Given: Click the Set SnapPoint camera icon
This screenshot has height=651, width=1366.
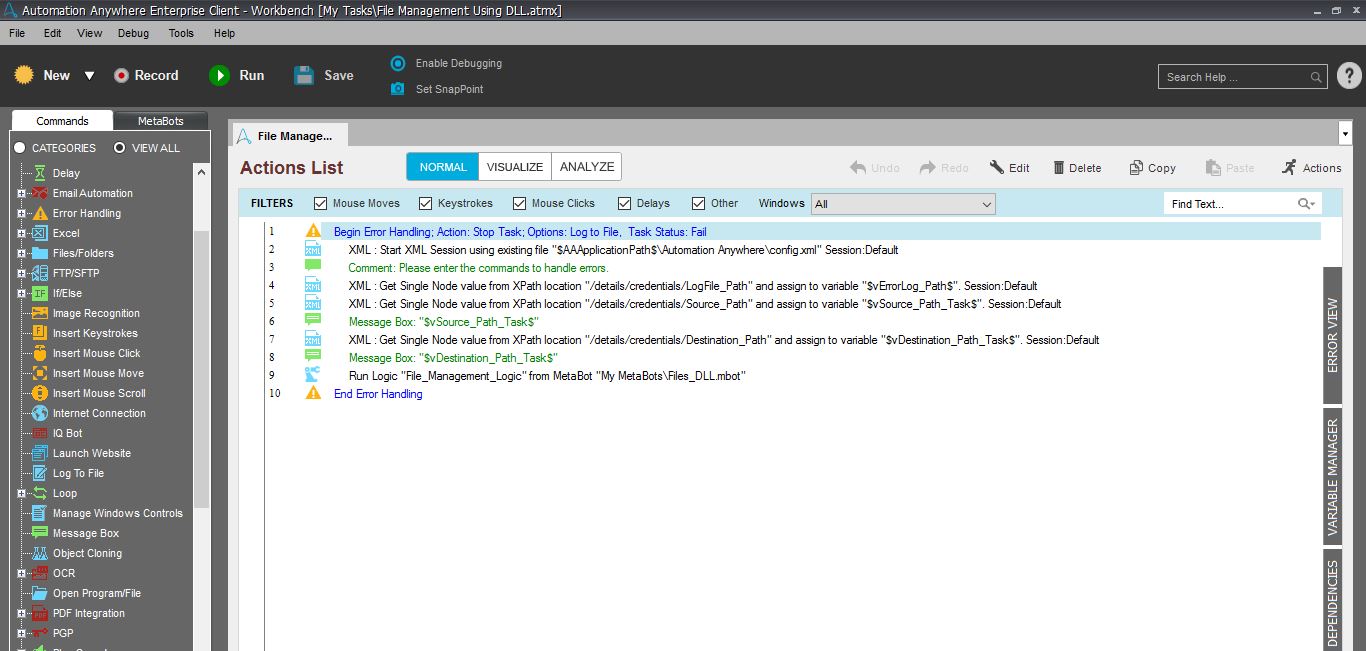Looking at the screenshot, I should 397,89.
